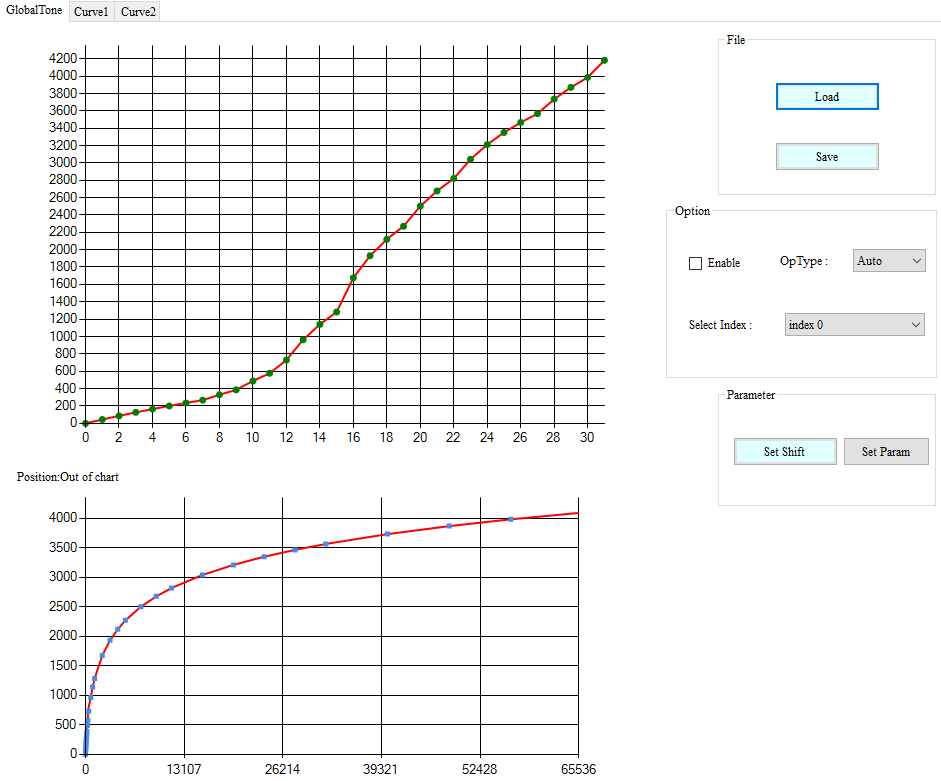Open the Select Index dropdown
The height and width of the screenshot is (781, 941).
pos(853,324)
